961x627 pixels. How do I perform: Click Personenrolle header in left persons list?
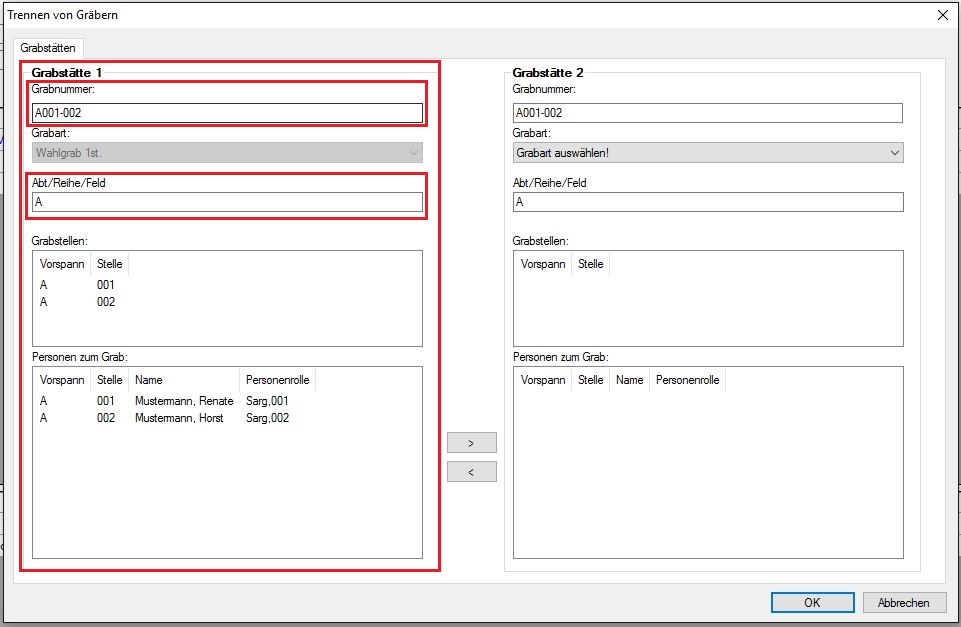coord(277,380)
